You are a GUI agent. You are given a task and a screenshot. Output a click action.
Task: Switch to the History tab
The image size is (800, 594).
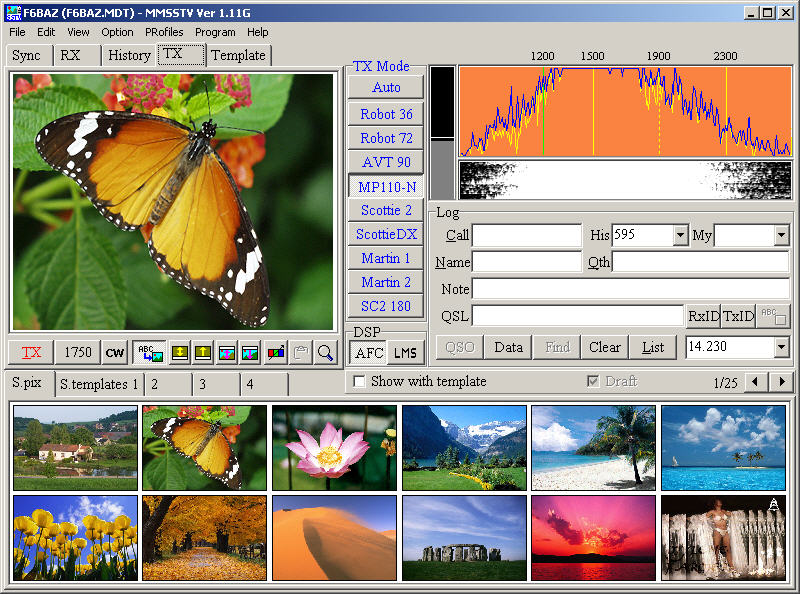tap(129, 55)
